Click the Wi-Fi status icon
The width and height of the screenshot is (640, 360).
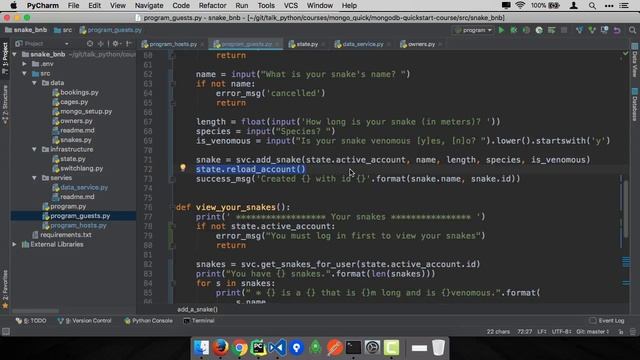pos(520,6)
